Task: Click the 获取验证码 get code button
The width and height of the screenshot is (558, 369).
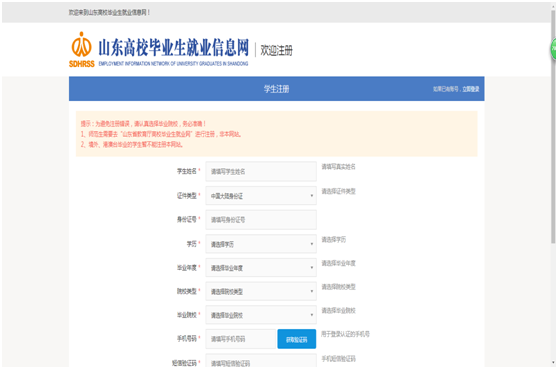Action: [x=296, y=339]
